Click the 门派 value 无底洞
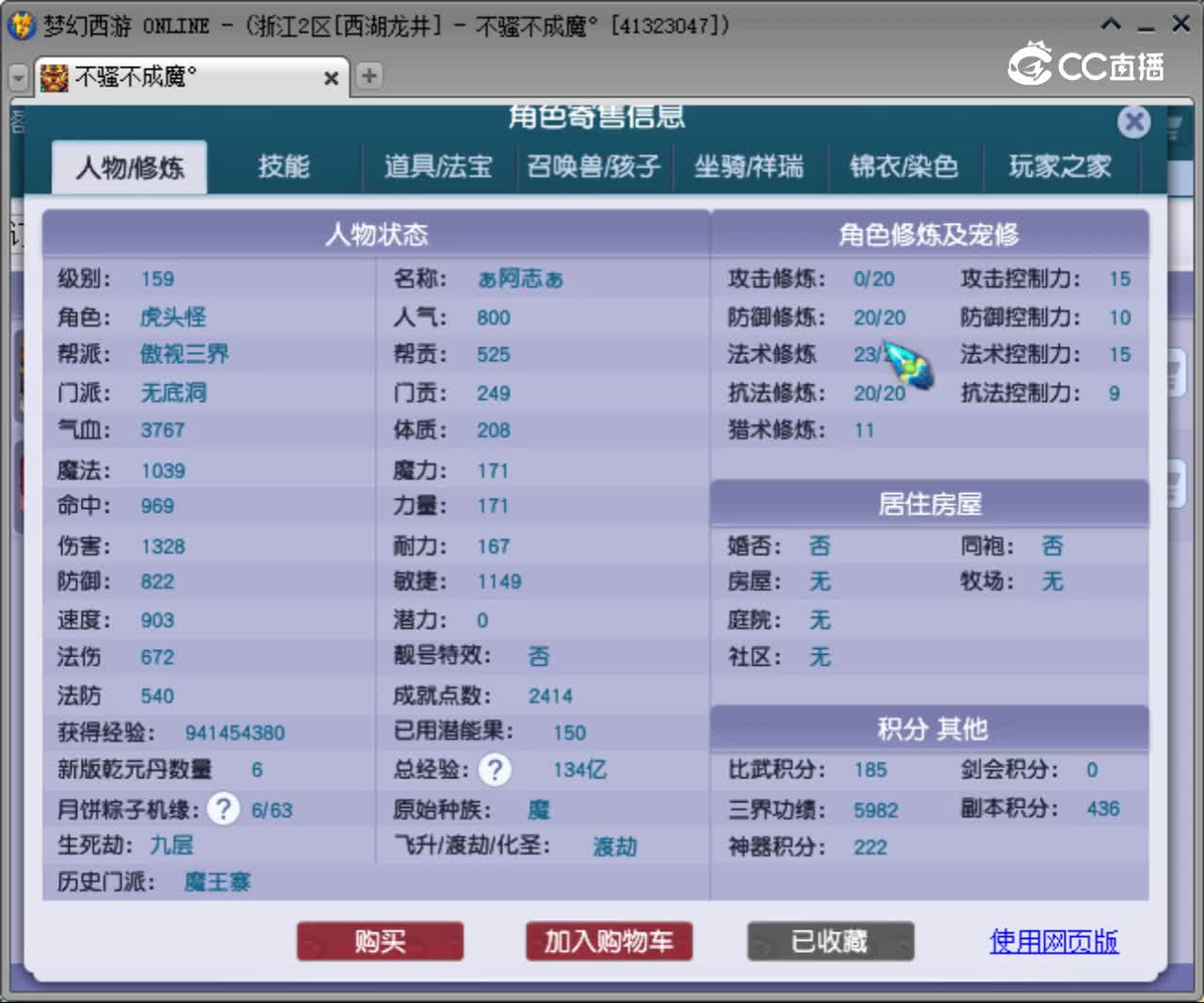The image size is (1204, 1003). 173,392
